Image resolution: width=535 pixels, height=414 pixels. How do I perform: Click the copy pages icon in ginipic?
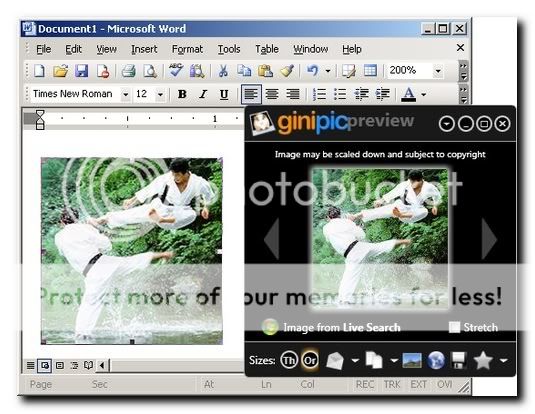point(374,360)
